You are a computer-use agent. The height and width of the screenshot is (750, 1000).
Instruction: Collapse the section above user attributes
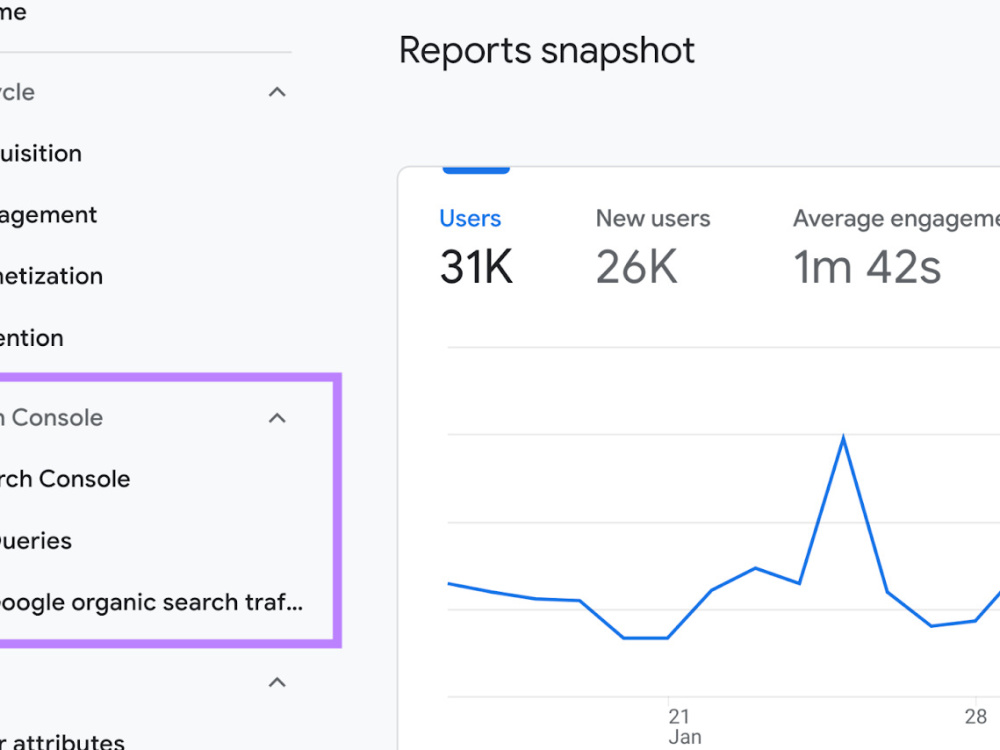pos(277,683)
